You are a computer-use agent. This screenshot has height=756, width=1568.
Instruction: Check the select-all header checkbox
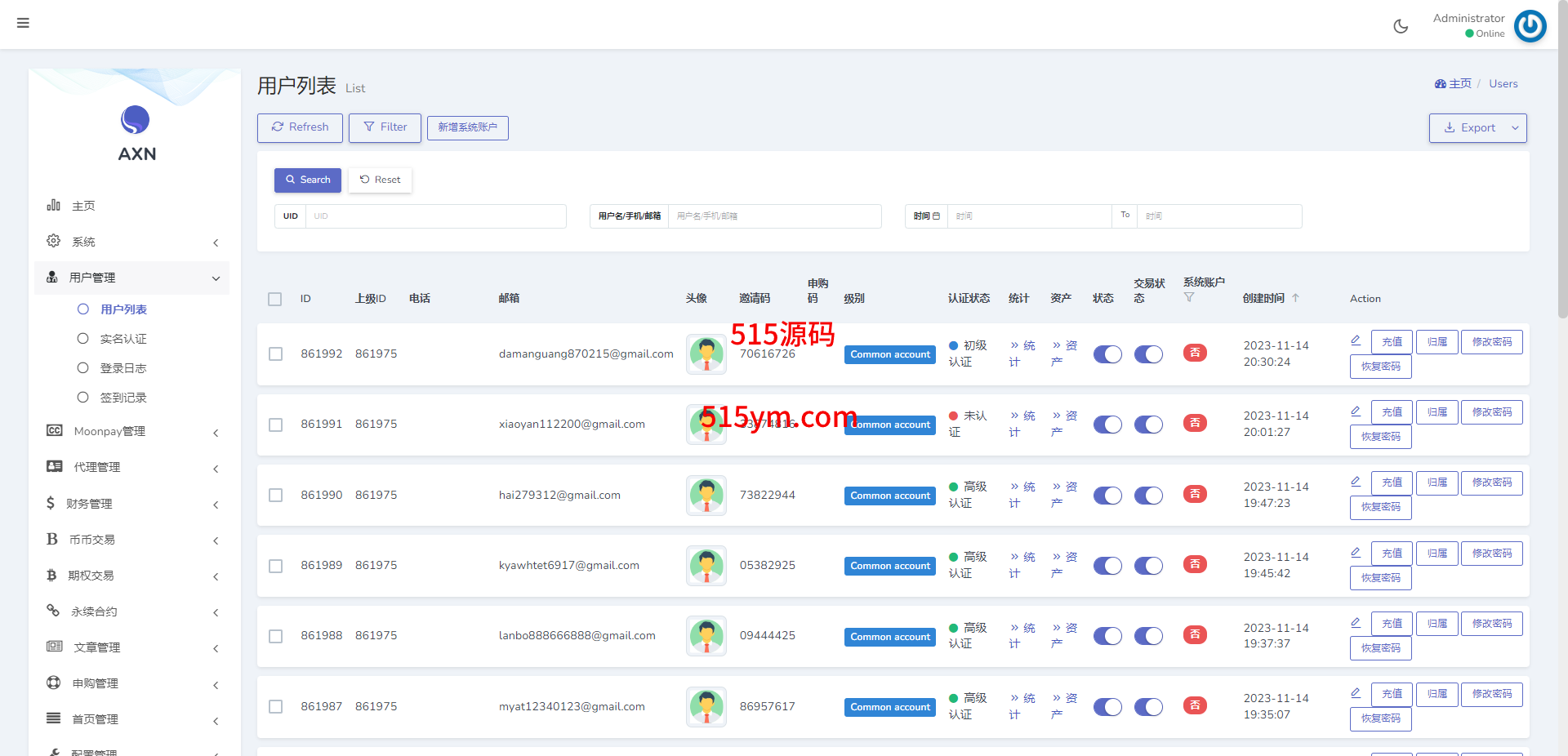275,299
